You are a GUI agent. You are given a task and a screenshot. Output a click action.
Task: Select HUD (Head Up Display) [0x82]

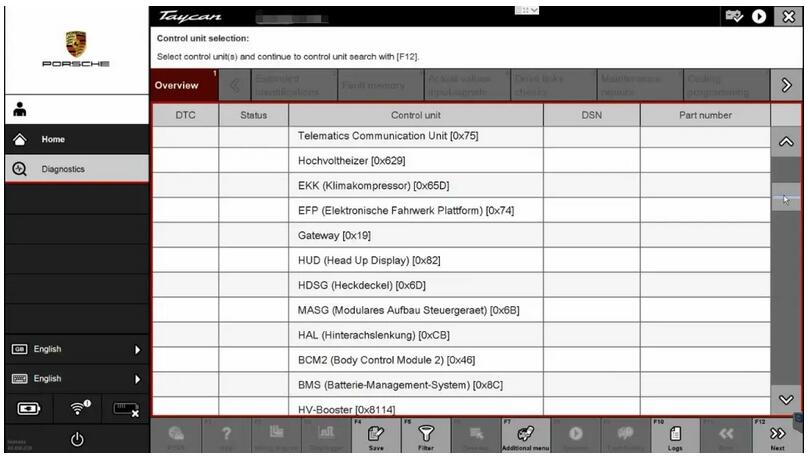(x=461, y=260)
